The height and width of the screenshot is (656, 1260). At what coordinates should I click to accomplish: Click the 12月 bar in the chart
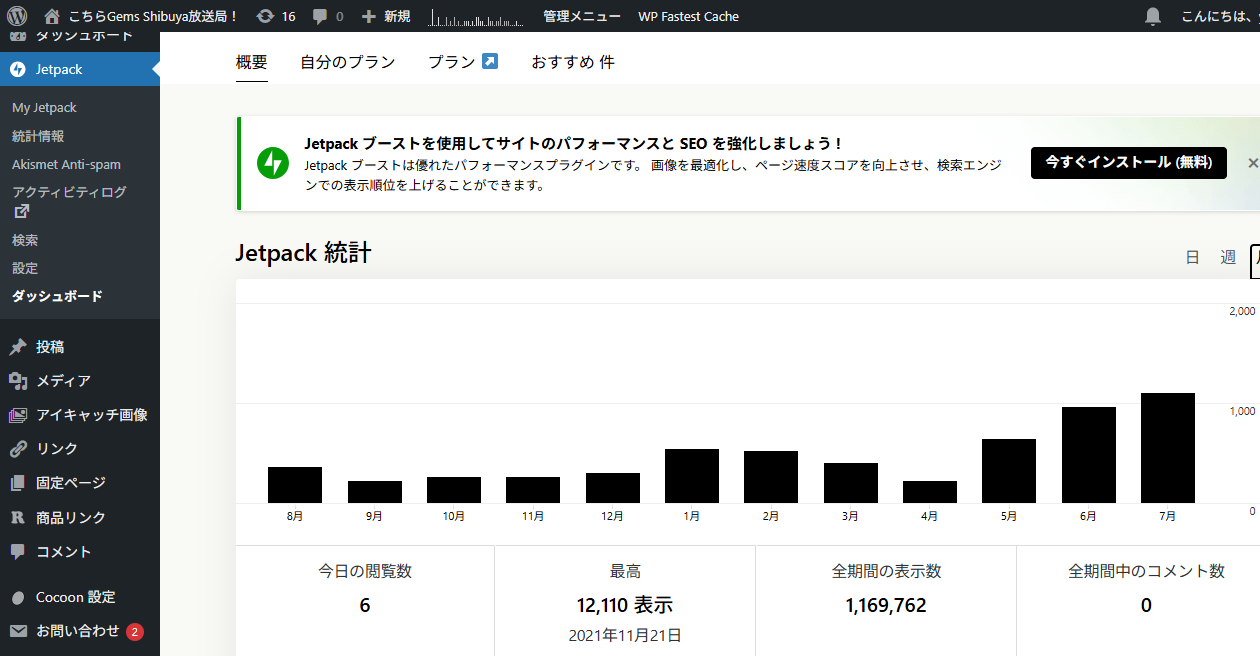coord(613,488)
